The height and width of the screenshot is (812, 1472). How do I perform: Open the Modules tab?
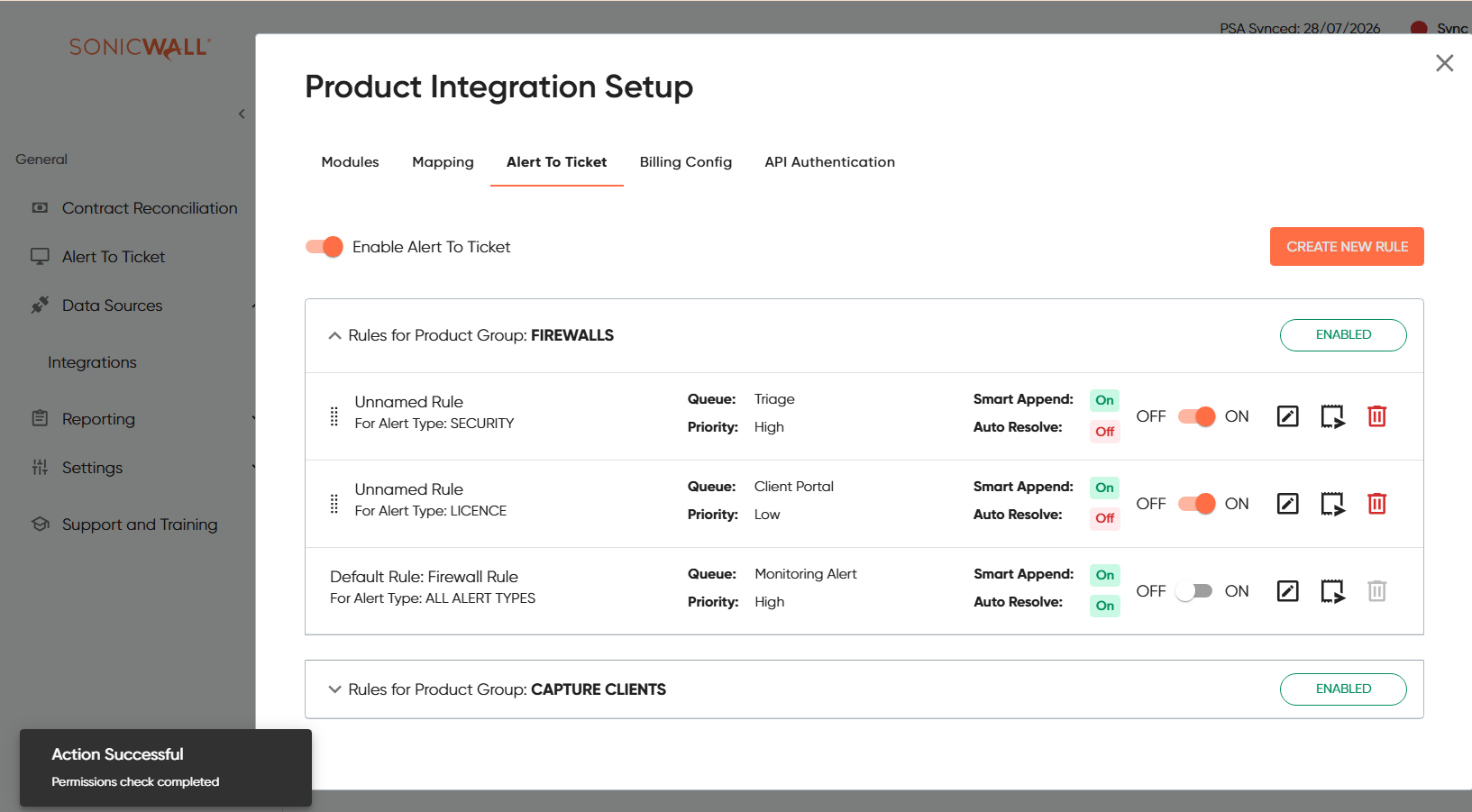350,162
